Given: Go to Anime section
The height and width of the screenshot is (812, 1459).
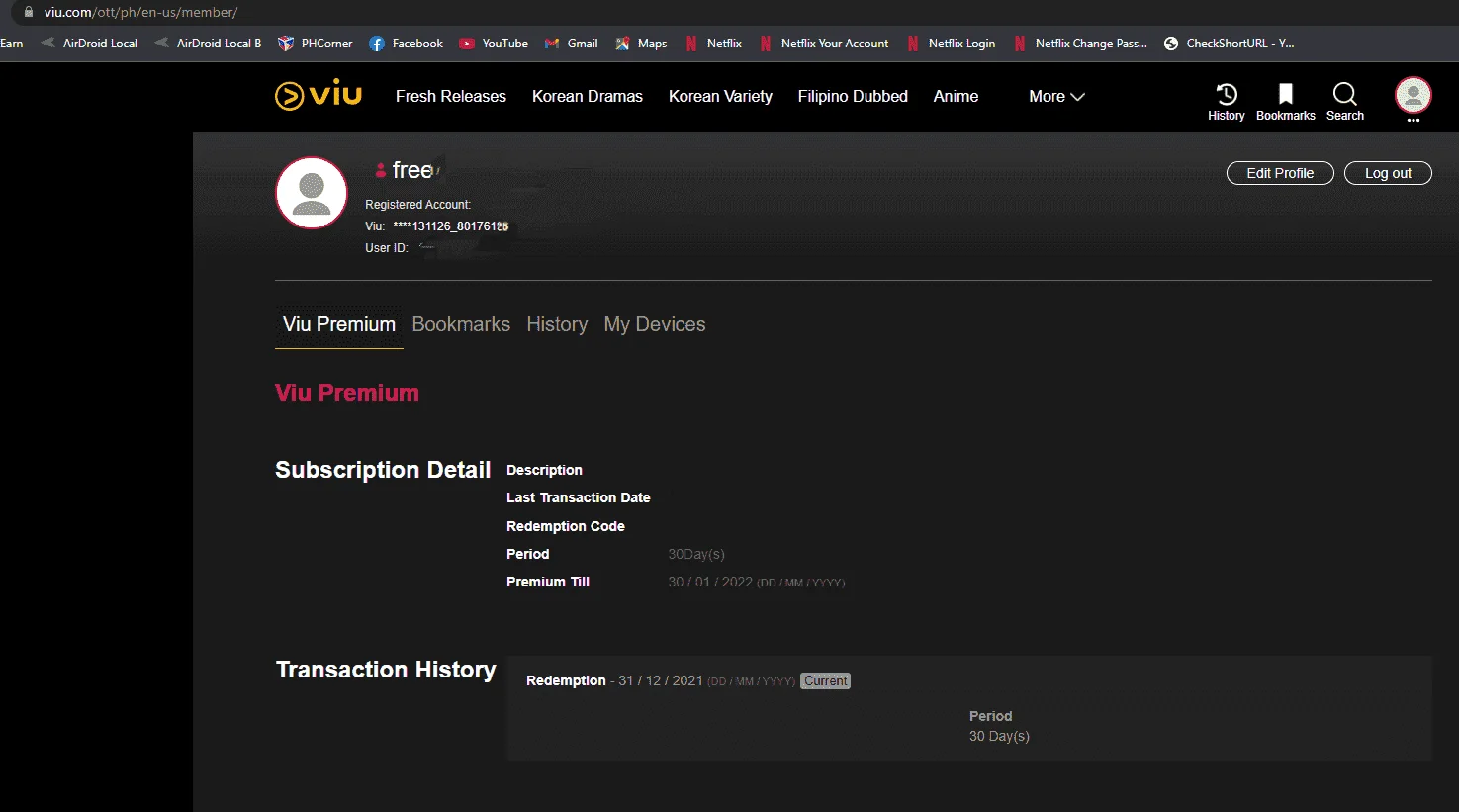Looking at the screenshot, I should [956, 96].
